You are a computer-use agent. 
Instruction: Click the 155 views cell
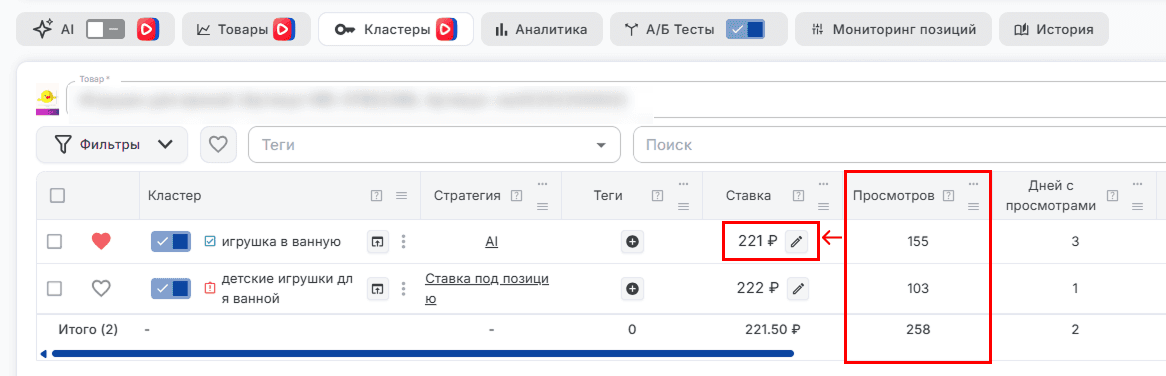[x=918, y=242]
